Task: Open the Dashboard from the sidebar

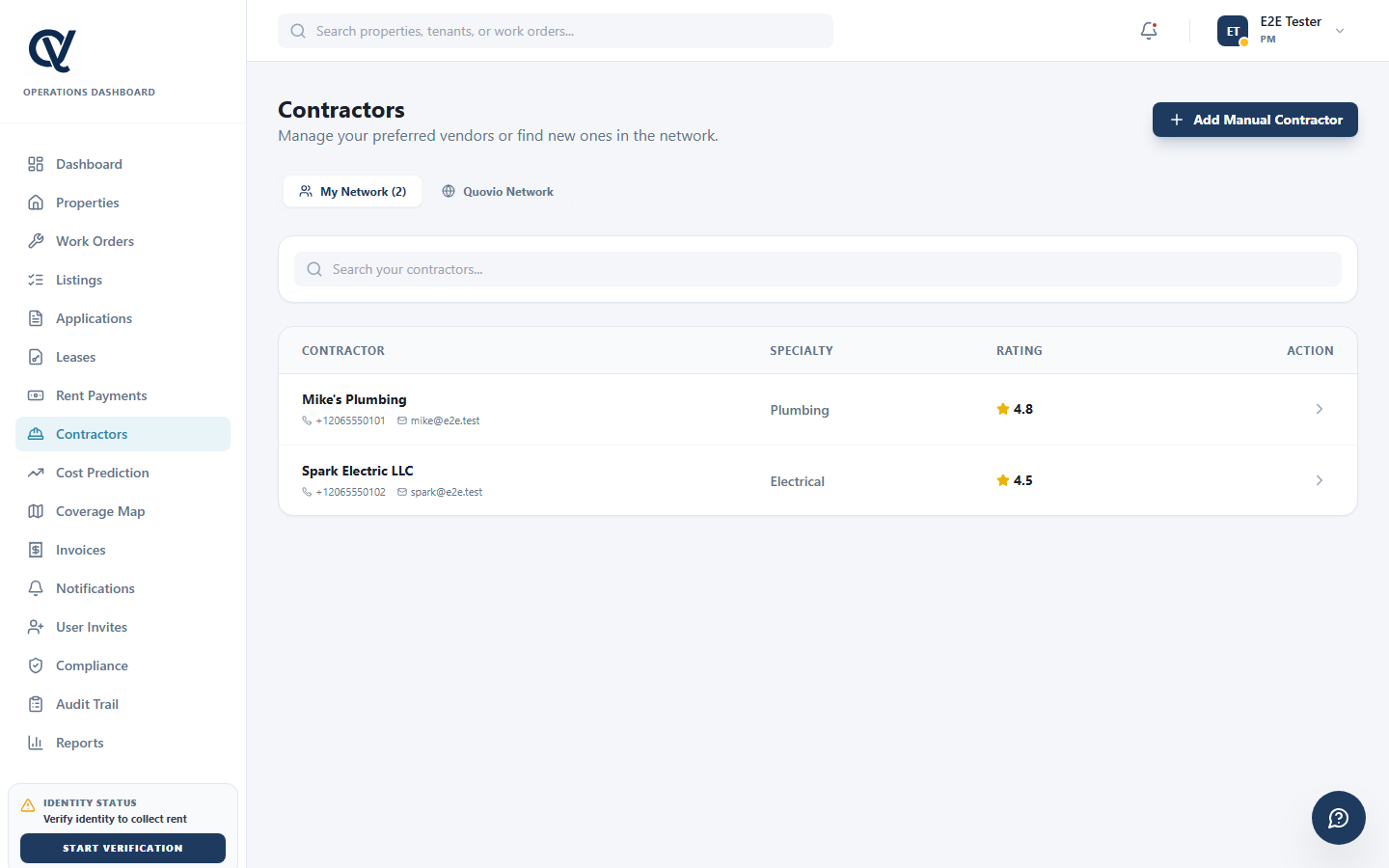Action: point(87,164)
